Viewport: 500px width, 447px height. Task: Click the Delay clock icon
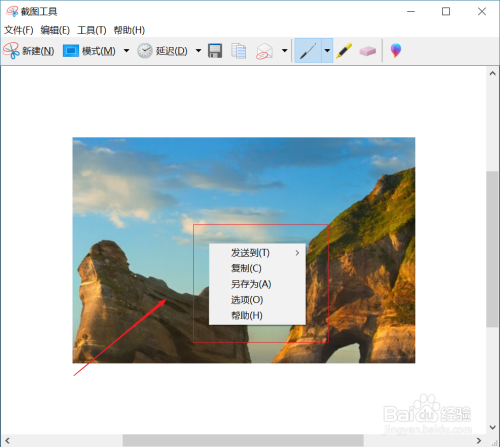coord(145,51)
